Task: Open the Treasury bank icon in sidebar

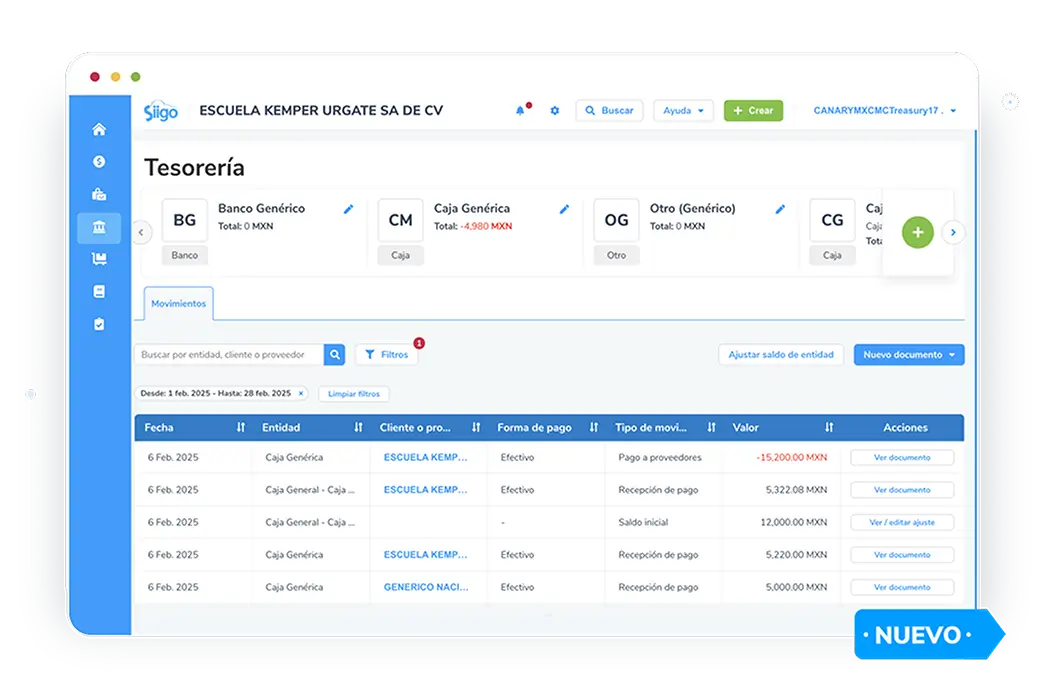Action: tap(99, 228)
